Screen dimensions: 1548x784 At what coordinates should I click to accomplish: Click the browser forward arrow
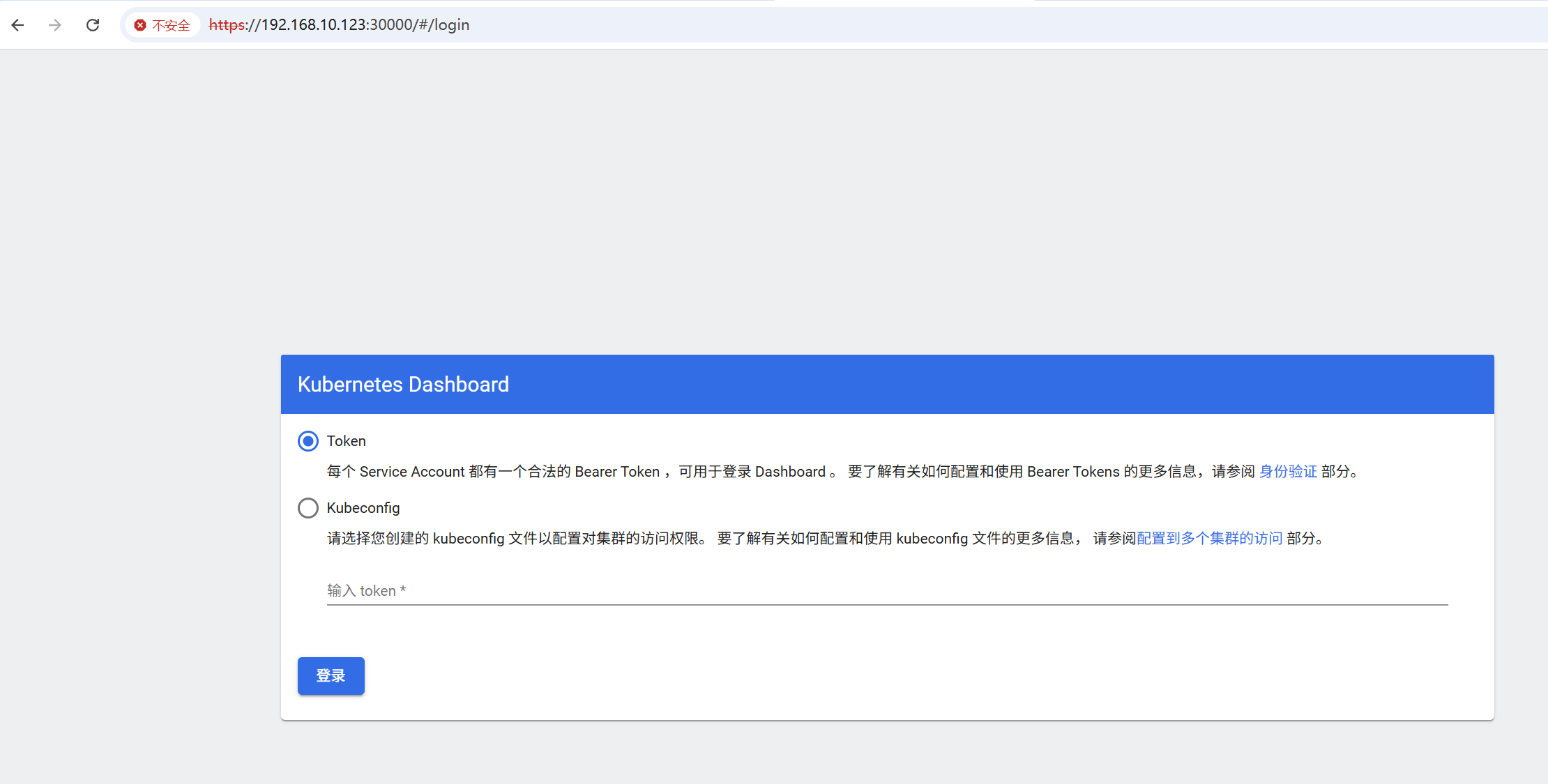coord(55,25)
